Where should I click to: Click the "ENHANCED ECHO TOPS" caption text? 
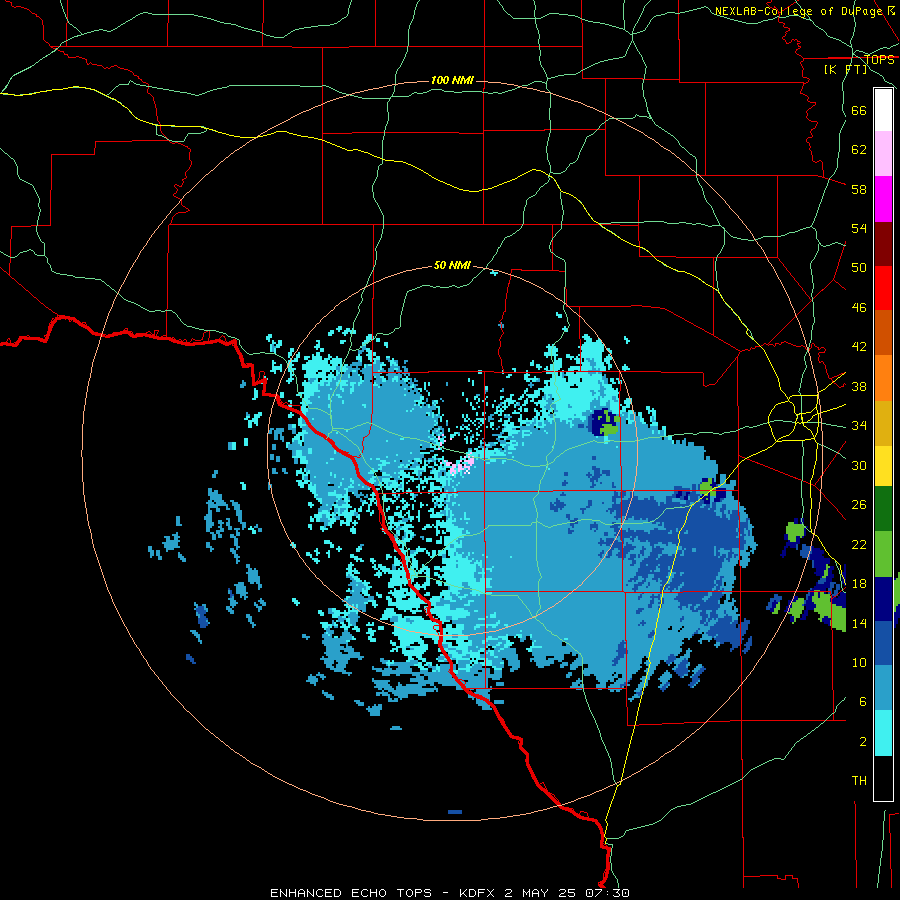click(x=351, y=893)
